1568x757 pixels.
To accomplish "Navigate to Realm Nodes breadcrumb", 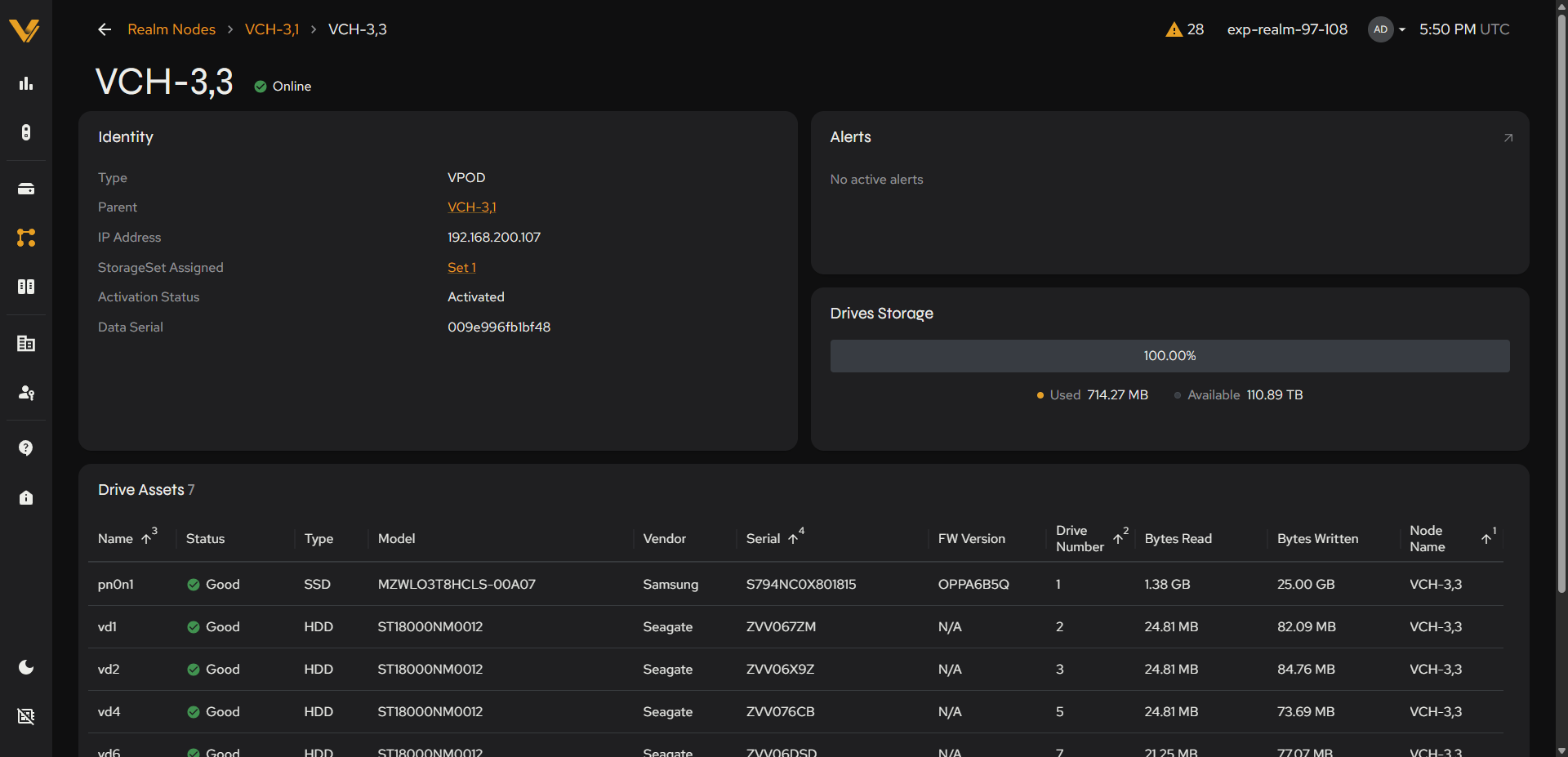I will tap(171, 29).
